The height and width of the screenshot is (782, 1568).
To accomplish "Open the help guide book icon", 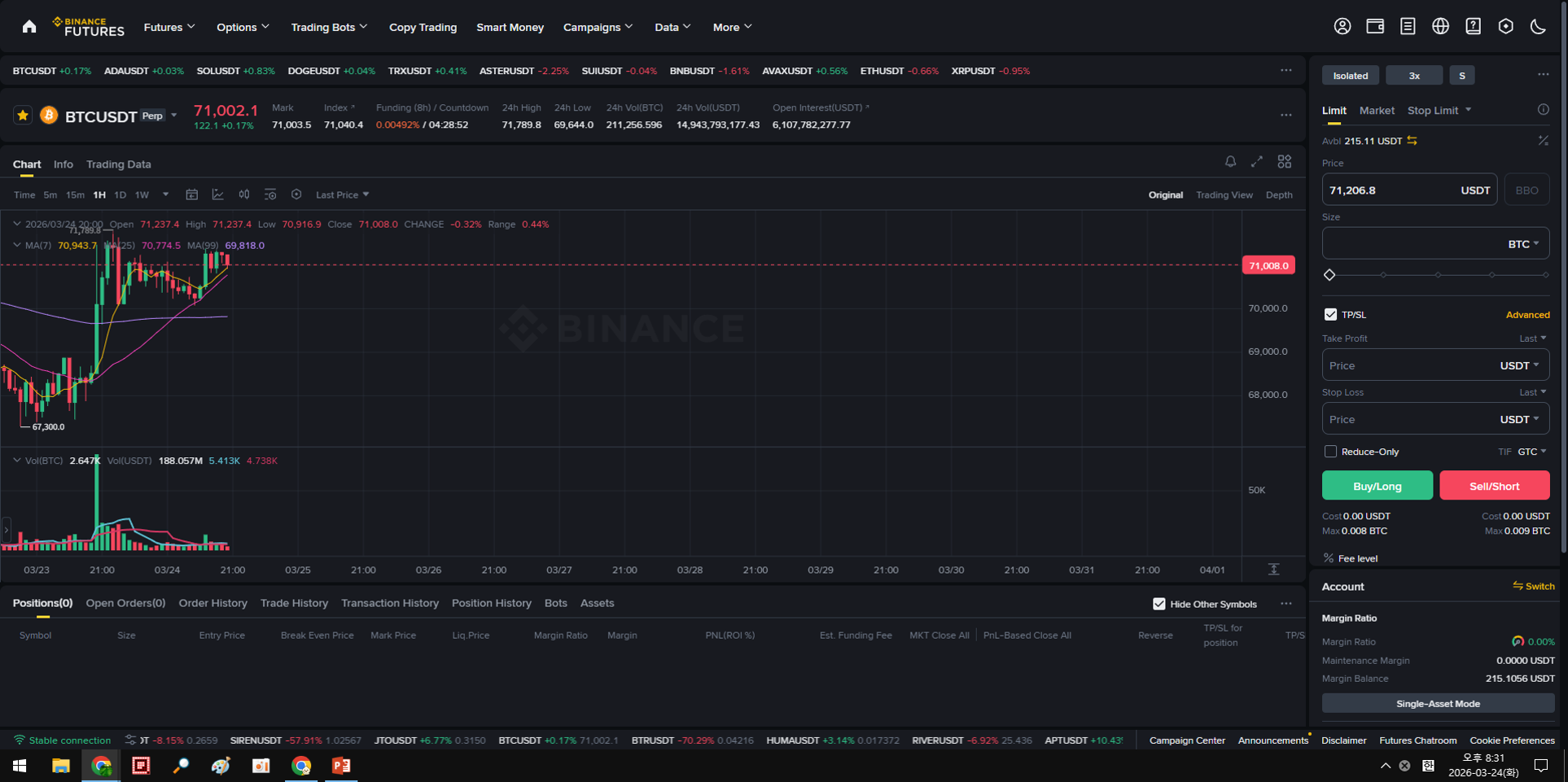I will pos(1473,27).
